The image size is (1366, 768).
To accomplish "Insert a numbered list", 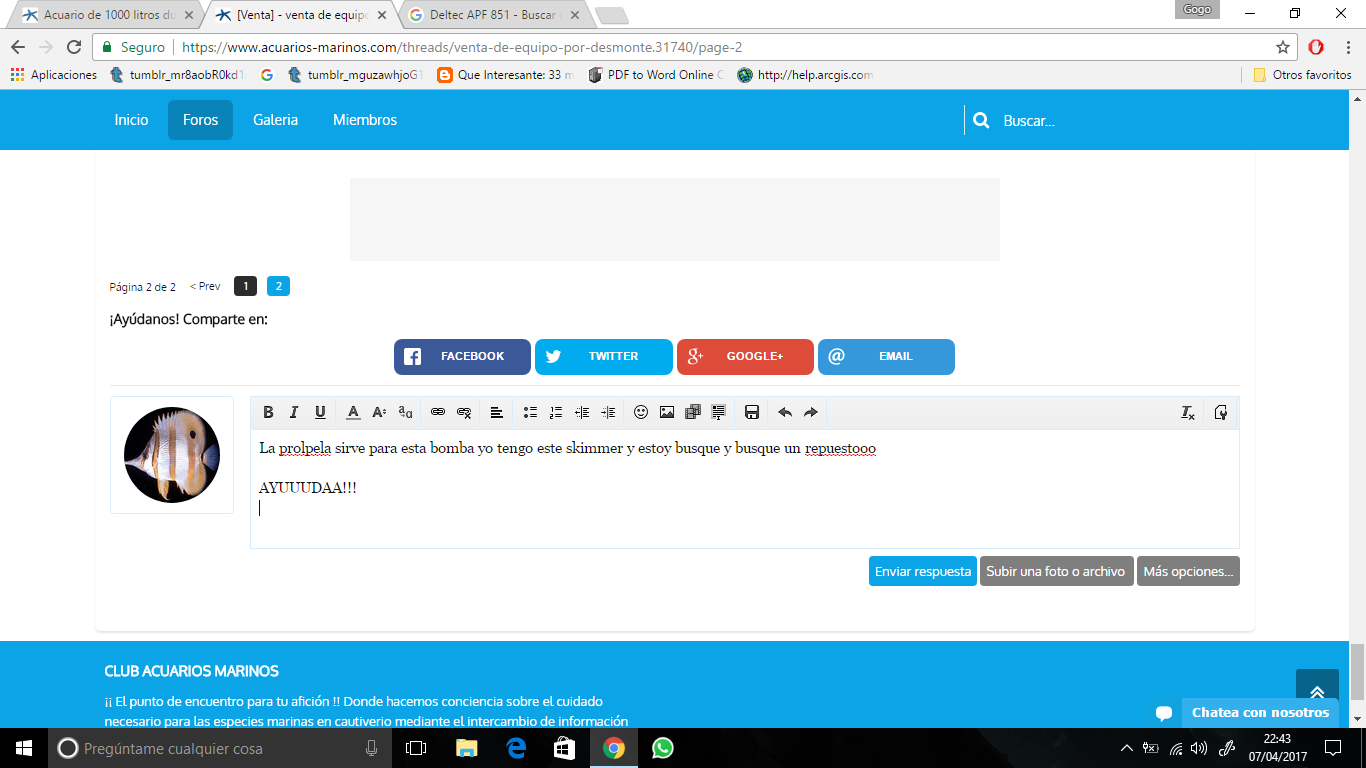I will [556, 412].
